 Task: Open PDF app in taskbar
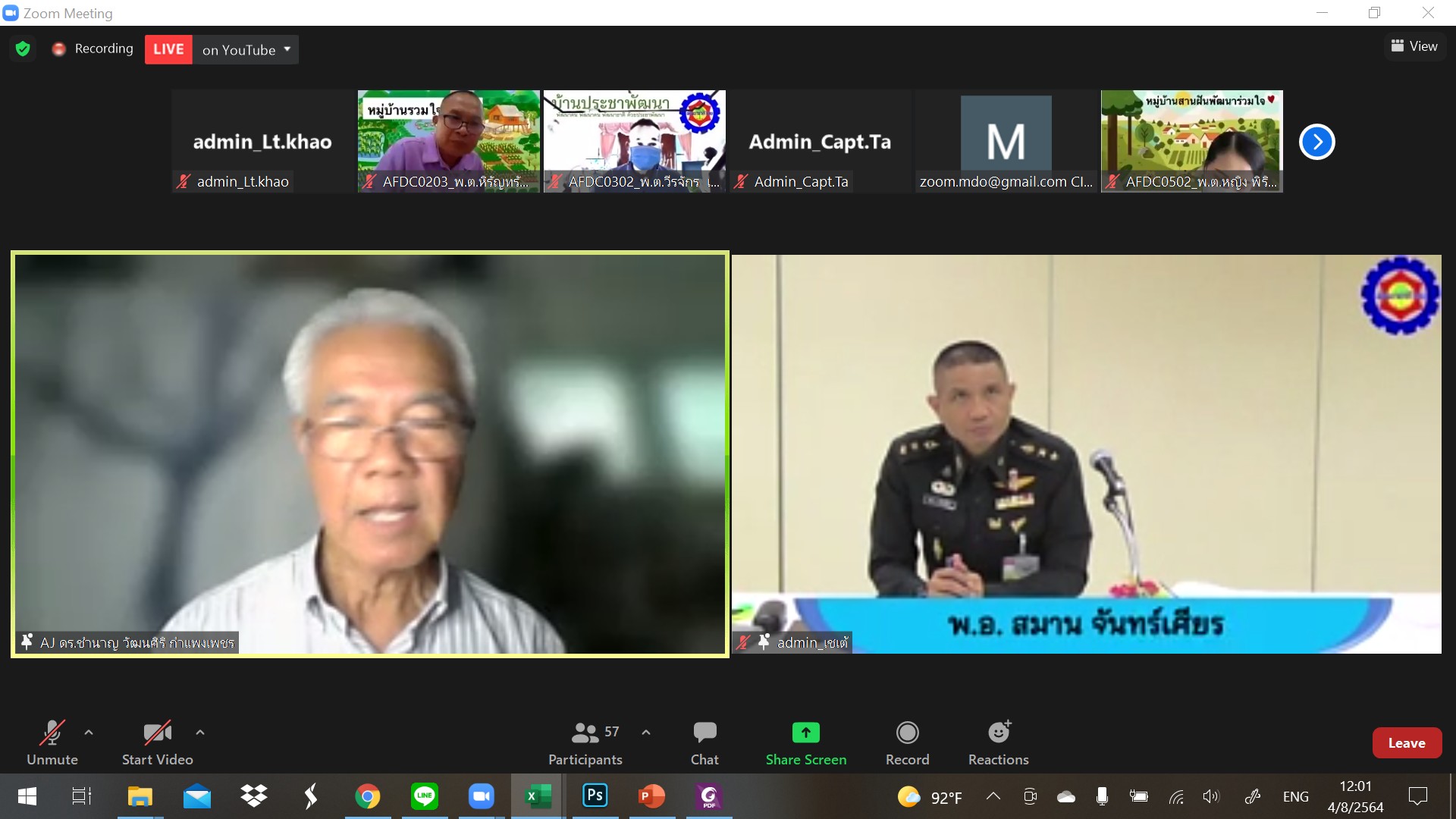708,796
